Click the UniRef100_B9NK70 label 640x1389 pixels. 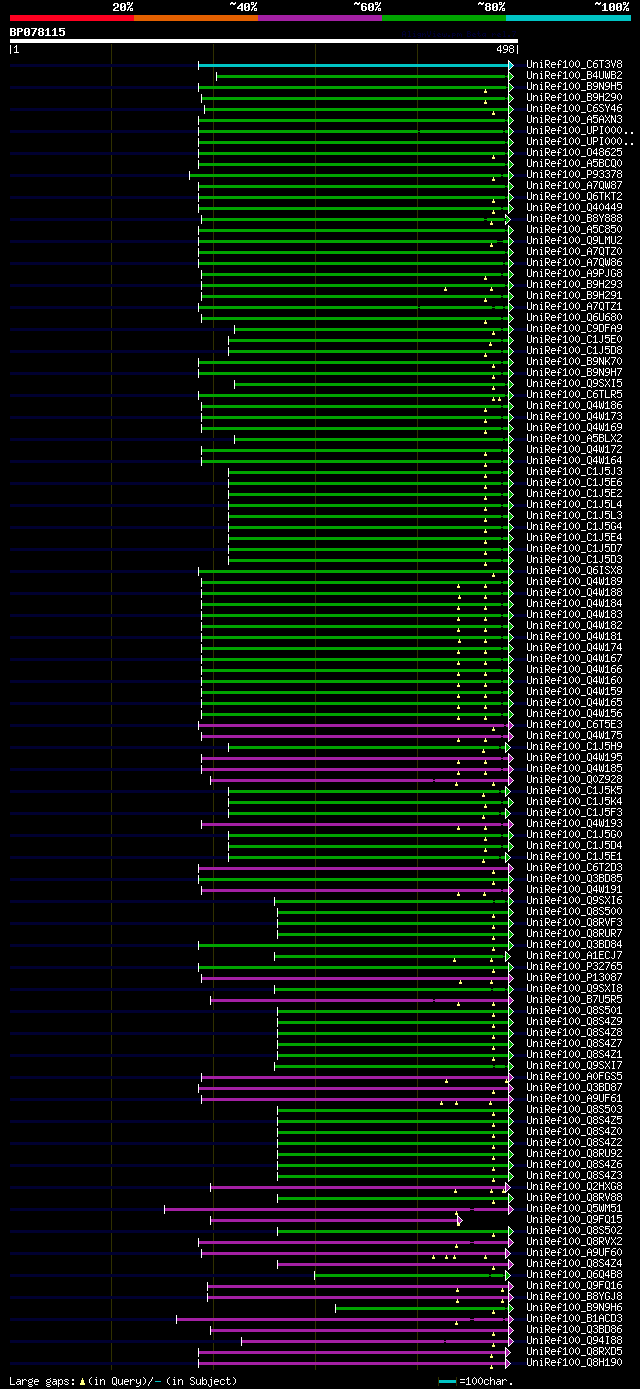pos(574,361)
